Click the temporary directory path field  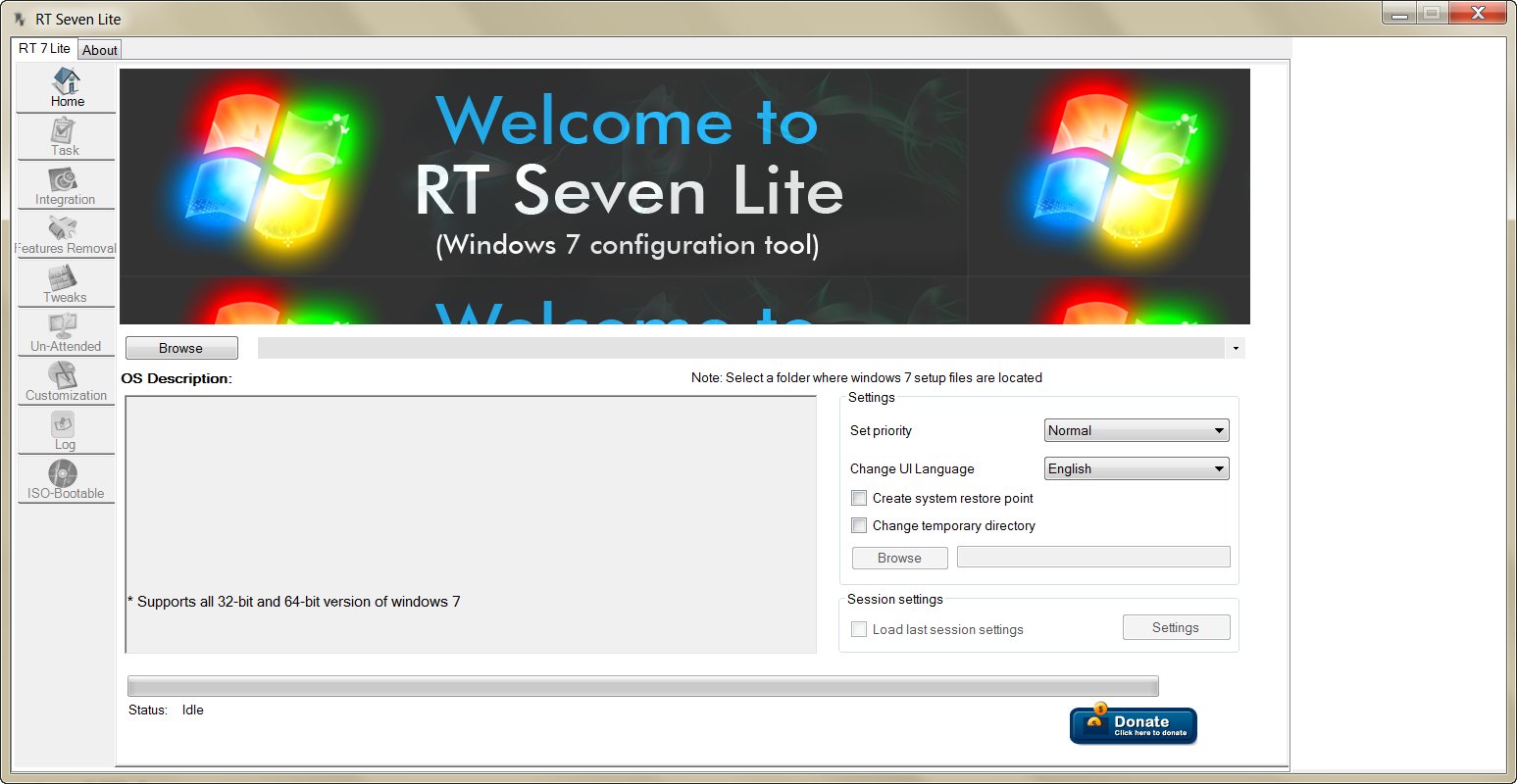[x=1093, y=557]
